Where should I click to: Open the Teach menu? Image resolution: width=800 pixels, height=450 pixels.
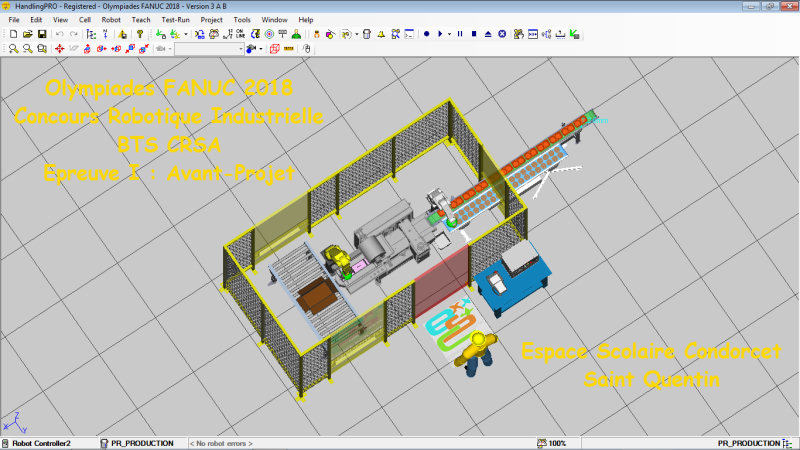[140, 20]
